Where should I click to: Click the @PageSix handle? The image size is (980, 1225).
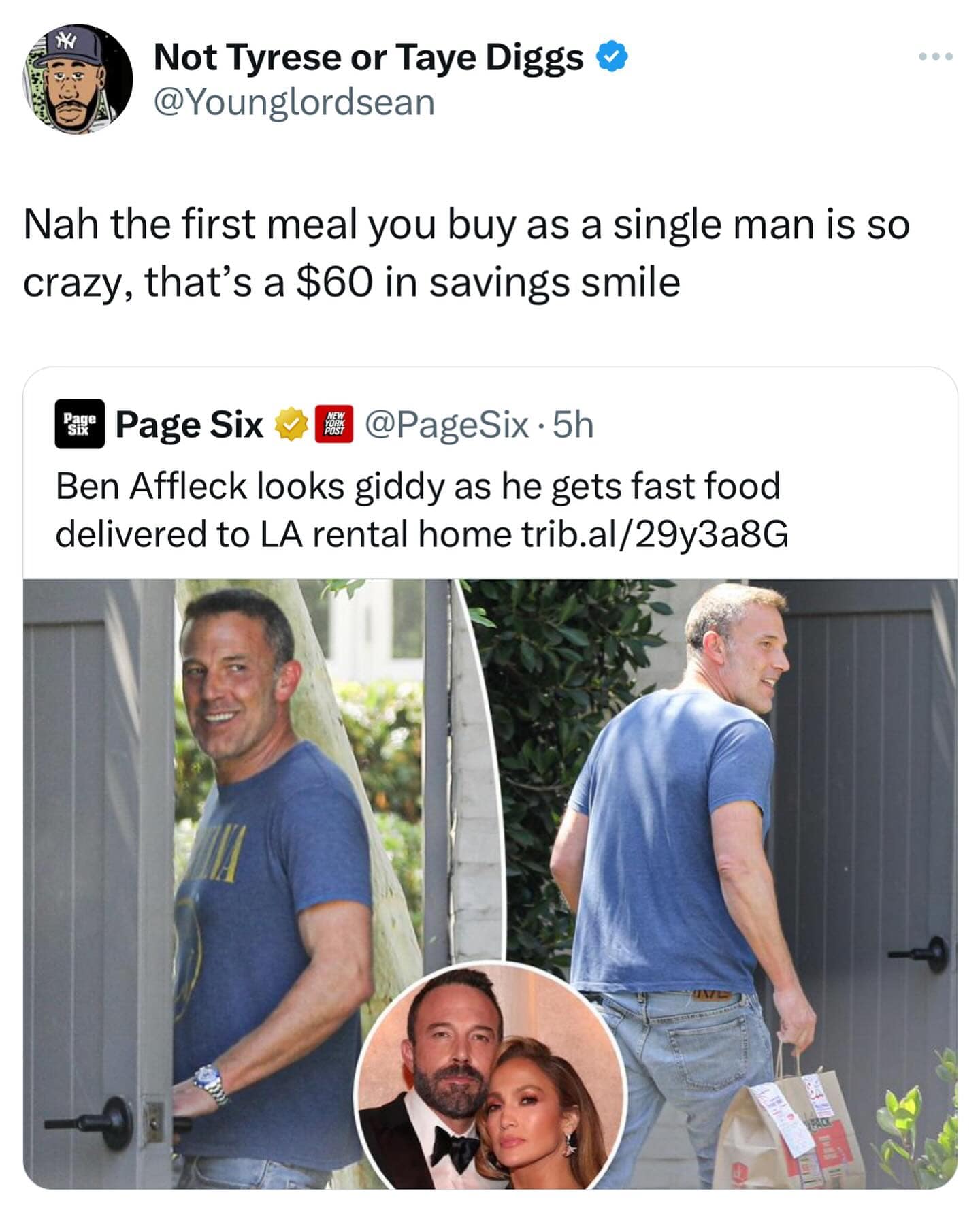(x=447, y=425)
